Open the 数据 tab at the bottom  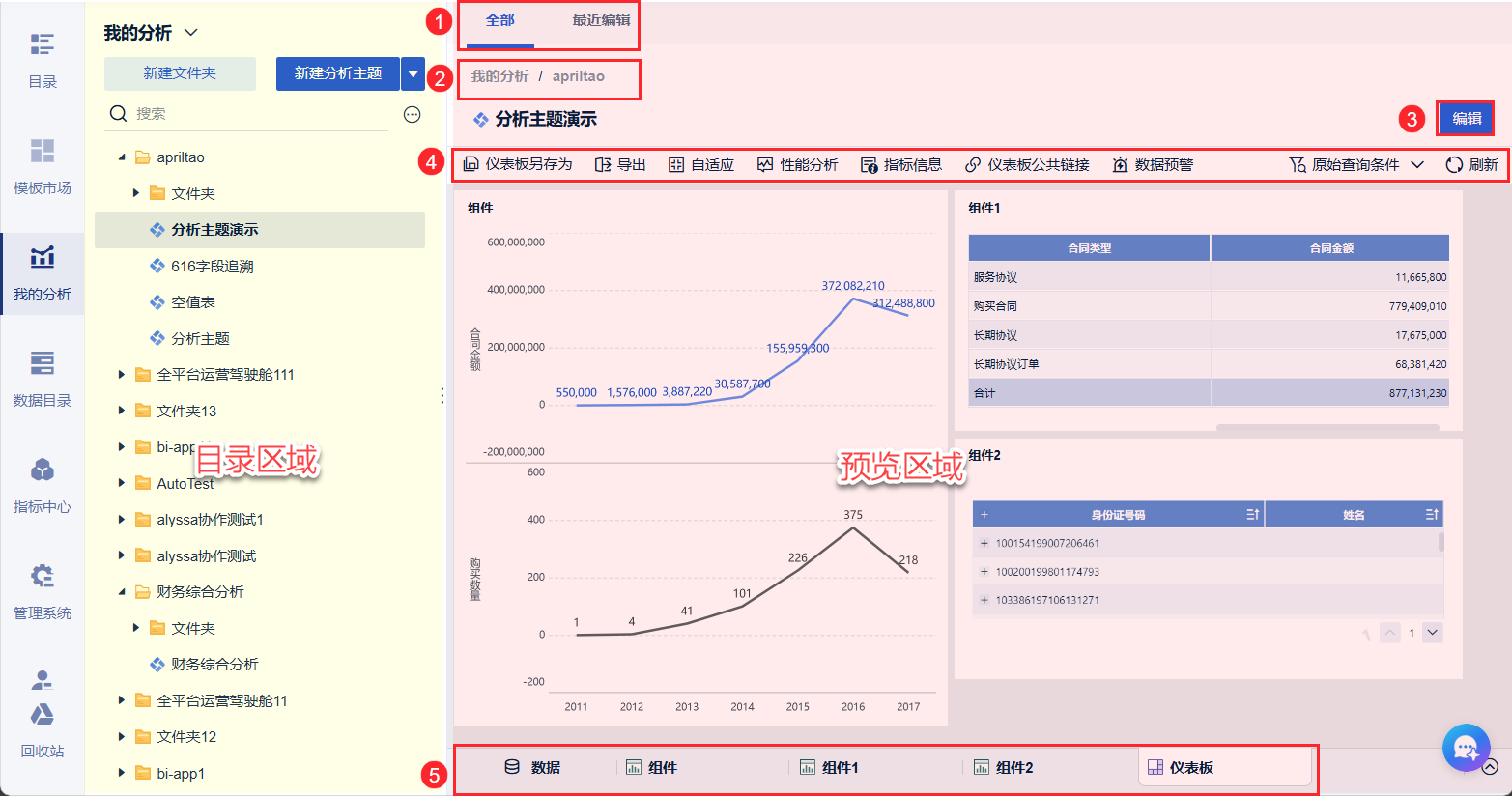[x=532, y=767]
